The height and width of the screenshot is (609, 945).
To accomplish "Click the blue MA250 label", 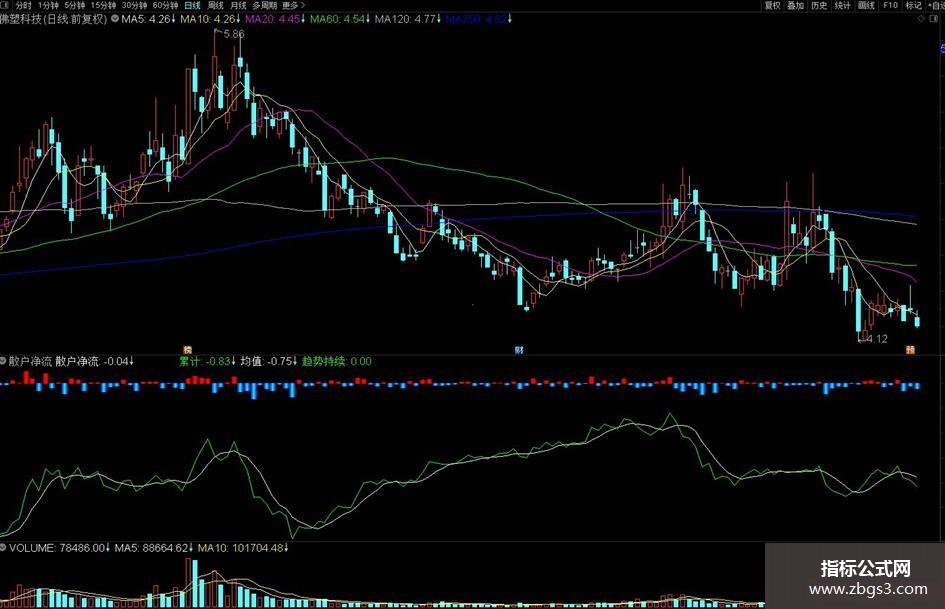I will (x=479, y=19).
